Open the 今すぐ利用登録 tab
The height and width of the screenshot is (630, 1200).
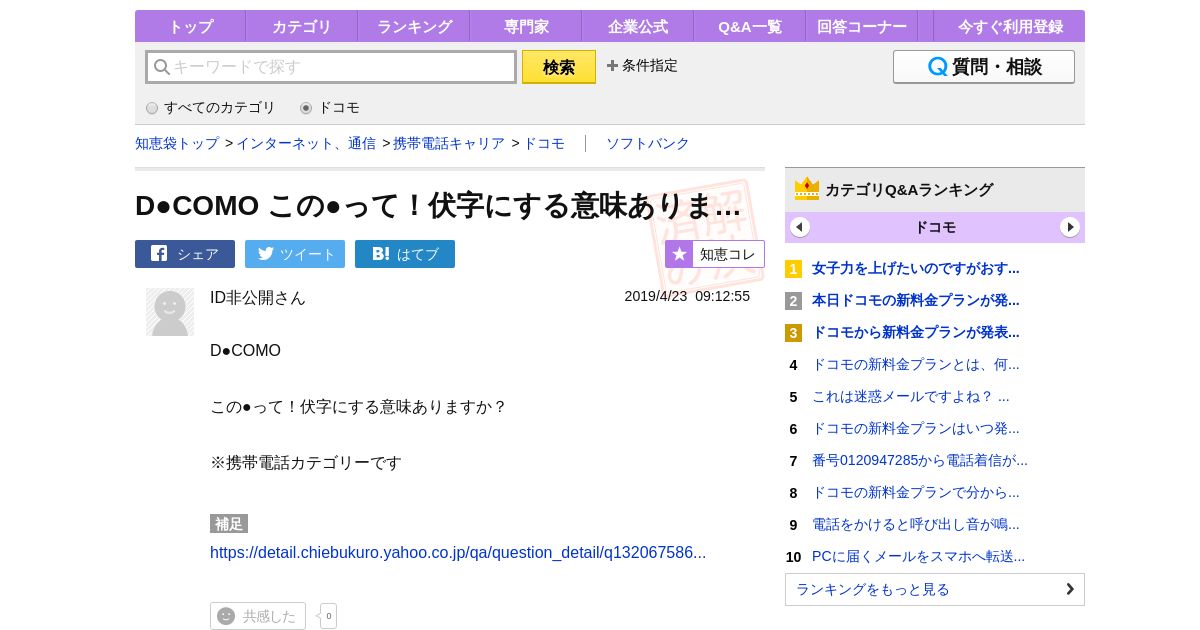pos(1010,26)
